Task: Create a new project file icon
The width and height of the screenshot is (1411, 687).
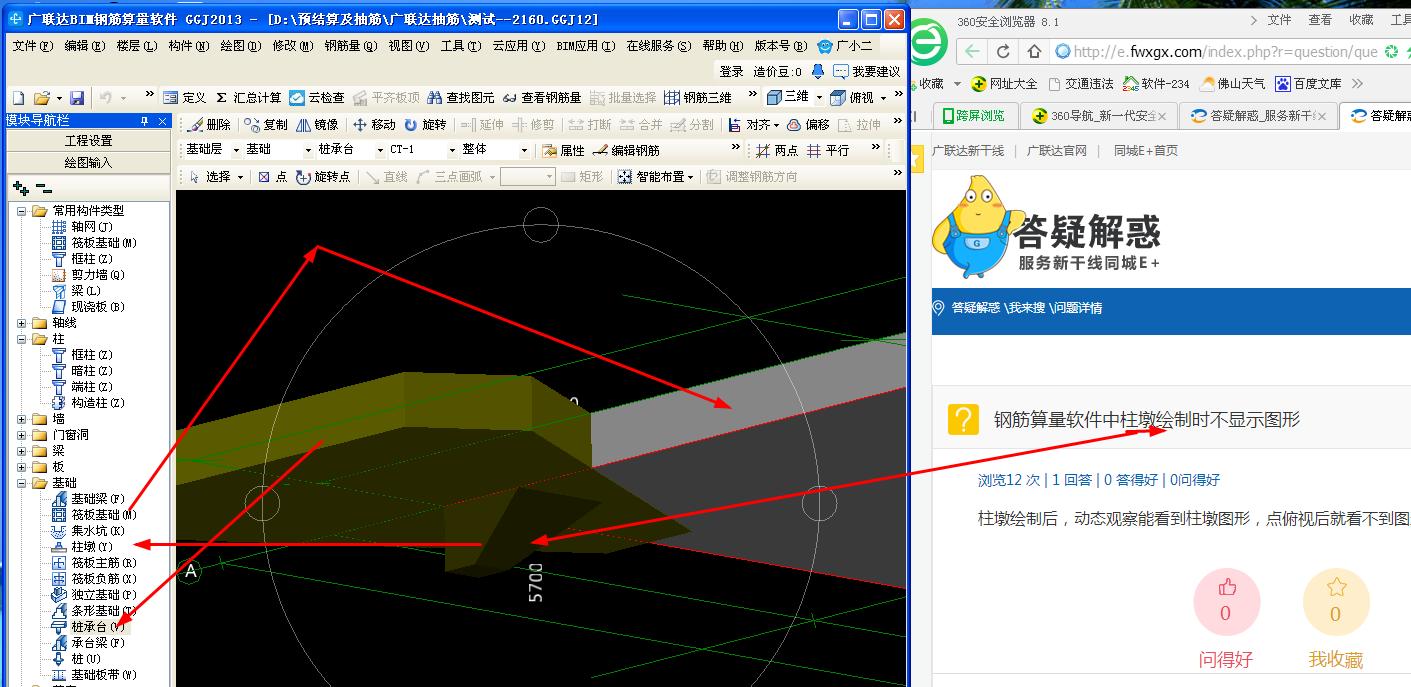Action: [18, 97]
